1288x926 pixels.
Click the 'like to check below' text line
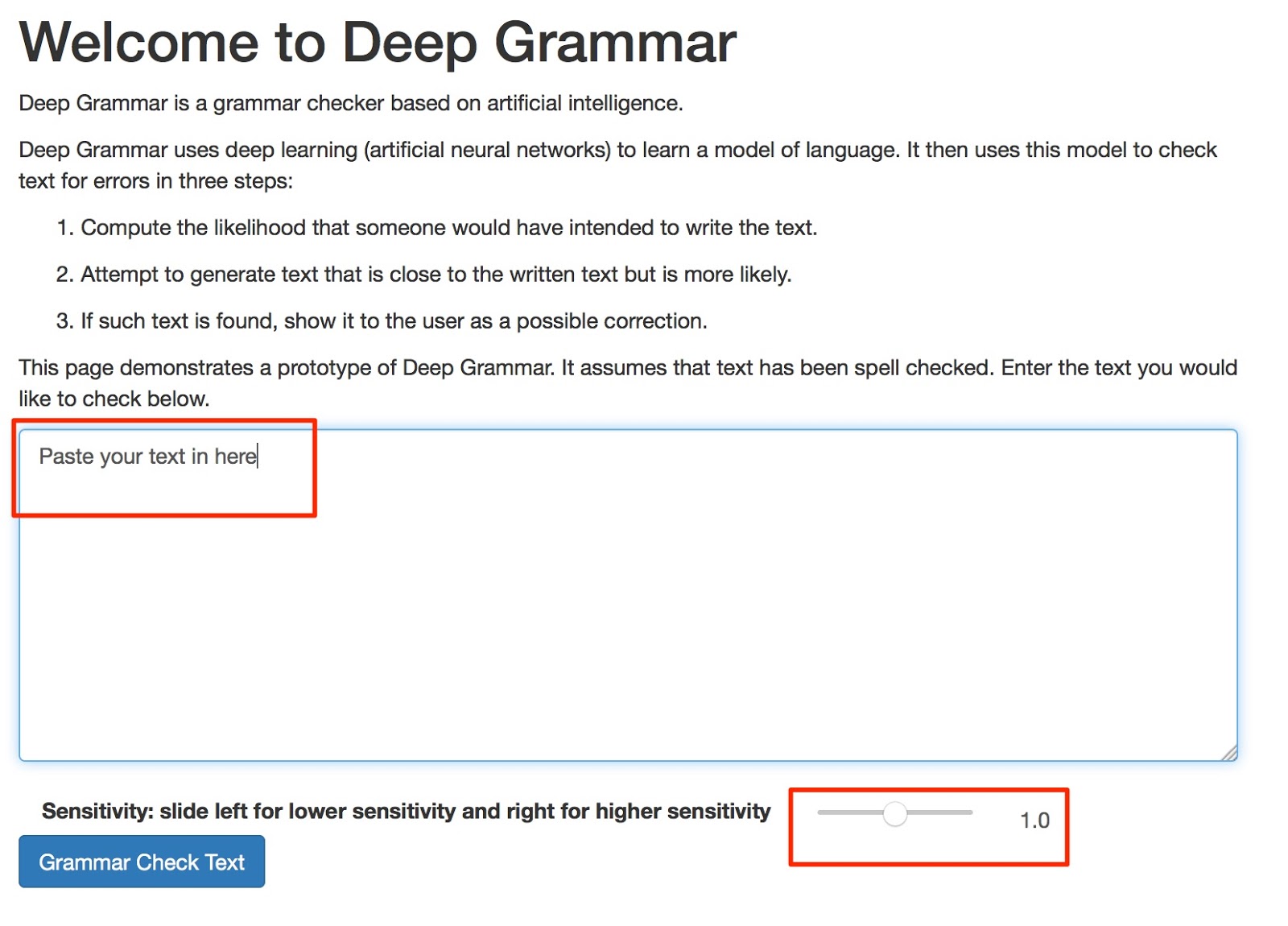pos(114,399)
